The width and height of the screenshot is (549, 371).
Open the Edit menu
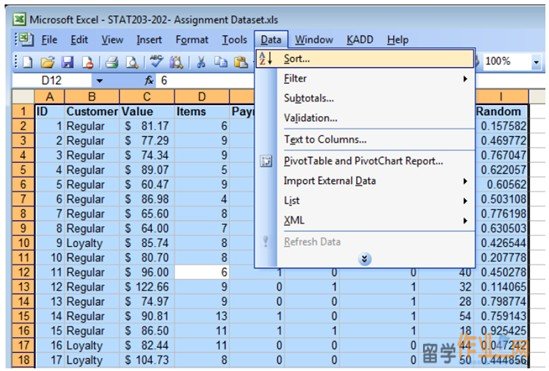click(x=79, y=40)
